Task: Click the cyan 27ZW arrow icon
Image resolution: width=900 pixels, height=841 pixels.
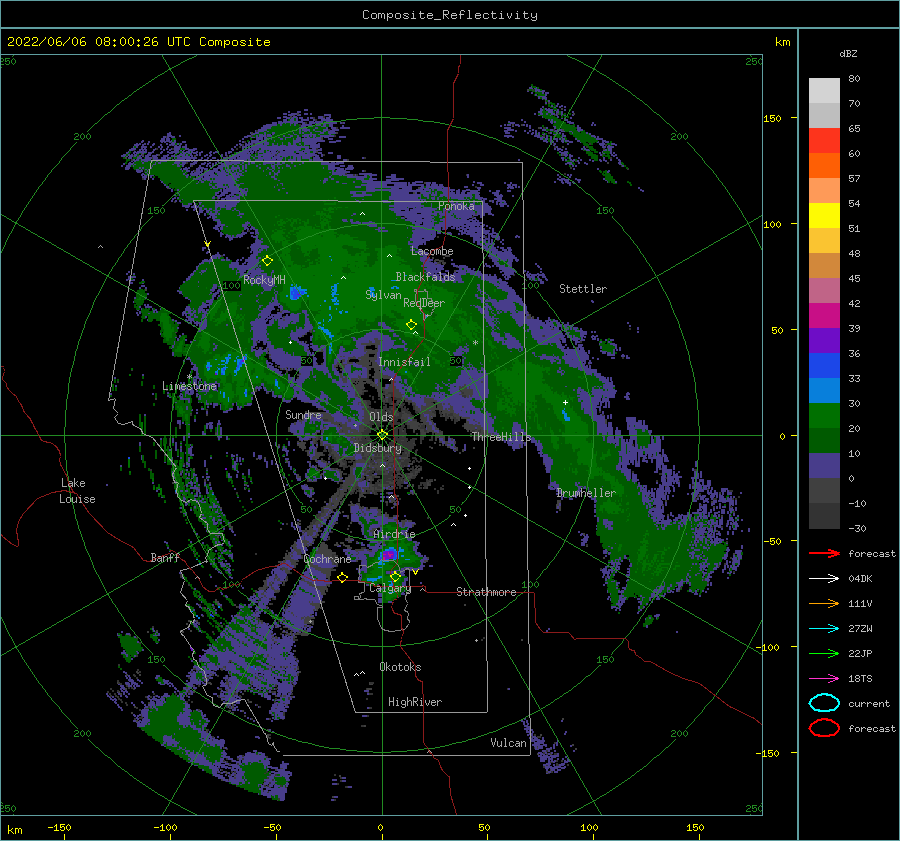Action: coord(824,629)
